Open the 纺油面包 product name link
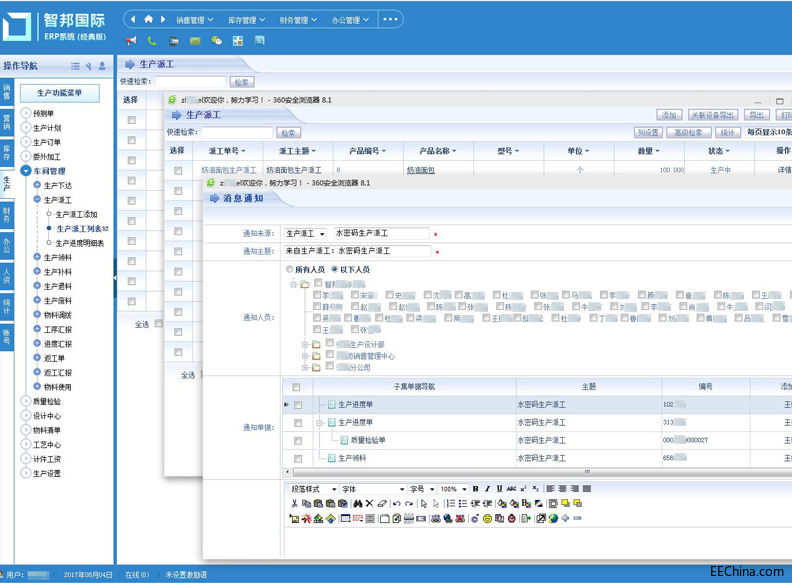This screenshot has width=792, height=584. pos(421,170)
